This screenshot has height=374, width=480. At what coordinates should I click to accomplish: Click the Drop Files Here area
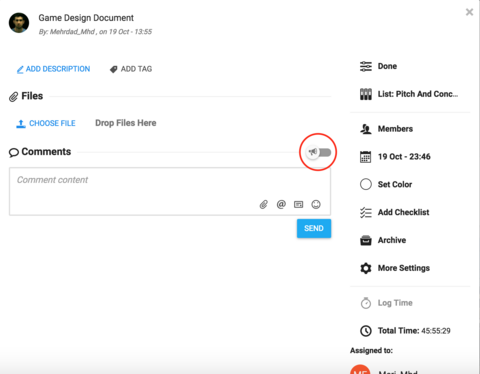(x=126, y=123)
